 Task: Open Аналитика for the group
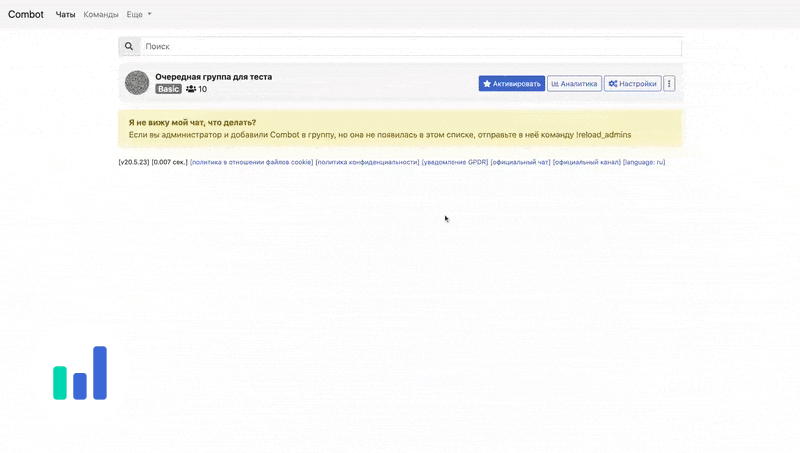(x=574, y=84)
